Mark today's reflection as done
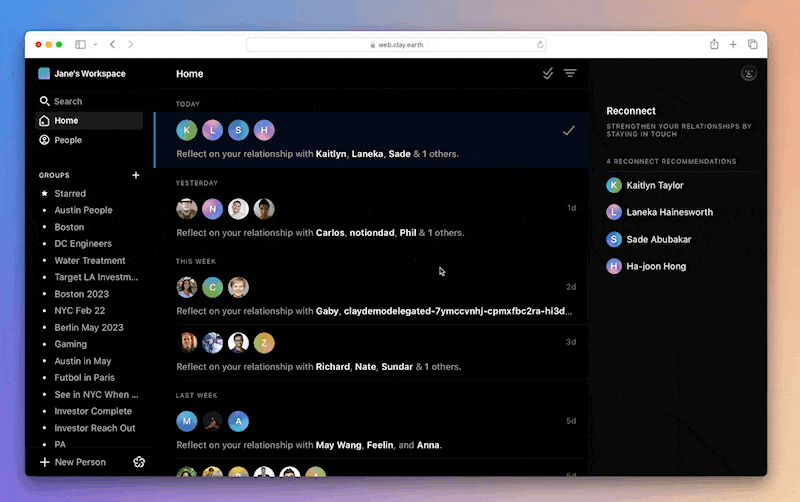 [x=568, y=131]
